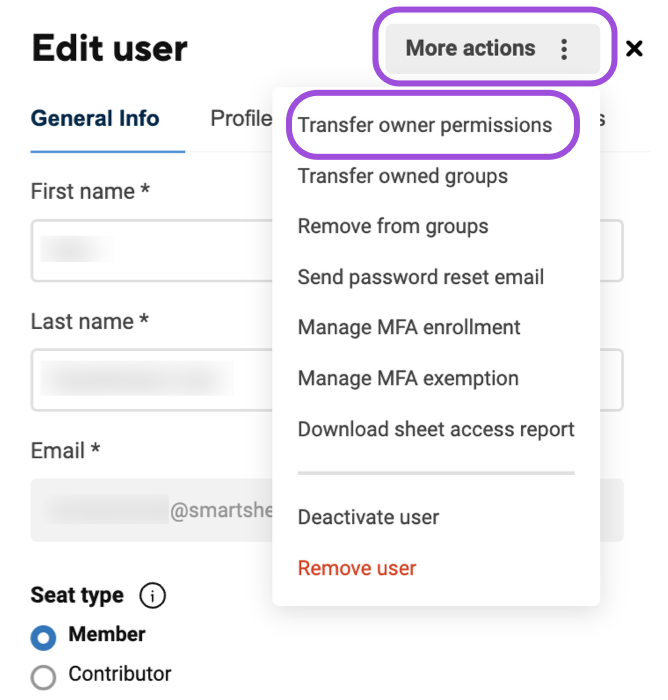Screen dimensions: 668x700
Task: Choose Deactivate user option
Action: pos(368,517)
